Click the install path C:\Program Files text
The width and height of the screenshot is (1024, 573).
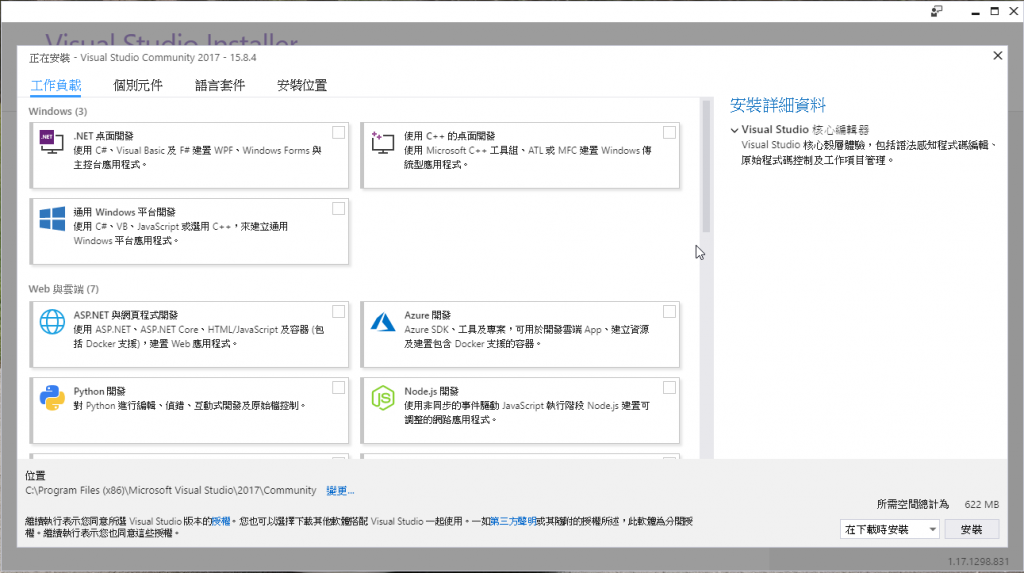(x=170, y=490)
